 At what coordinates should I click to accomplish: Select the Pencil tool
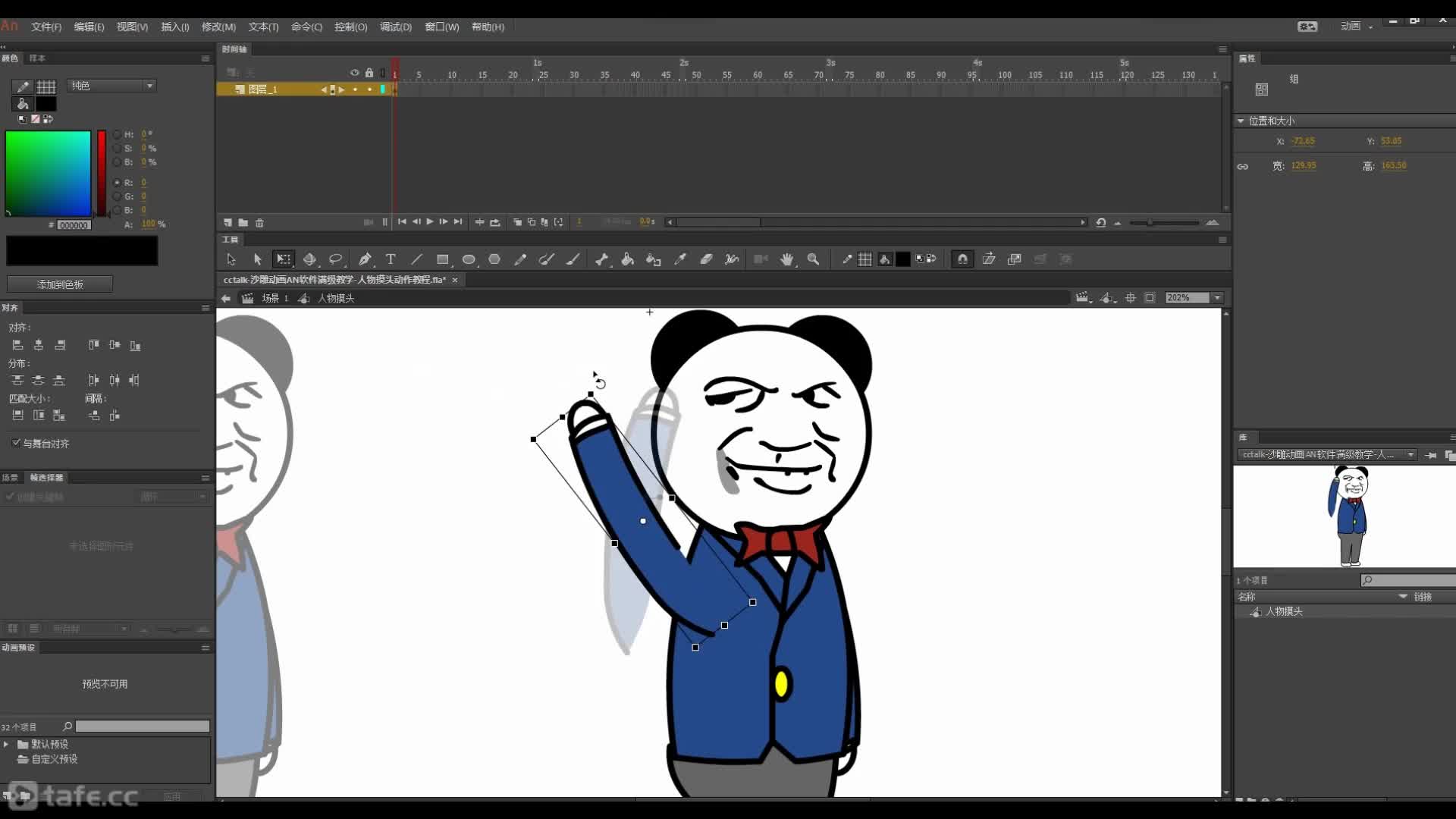(520, 259)
